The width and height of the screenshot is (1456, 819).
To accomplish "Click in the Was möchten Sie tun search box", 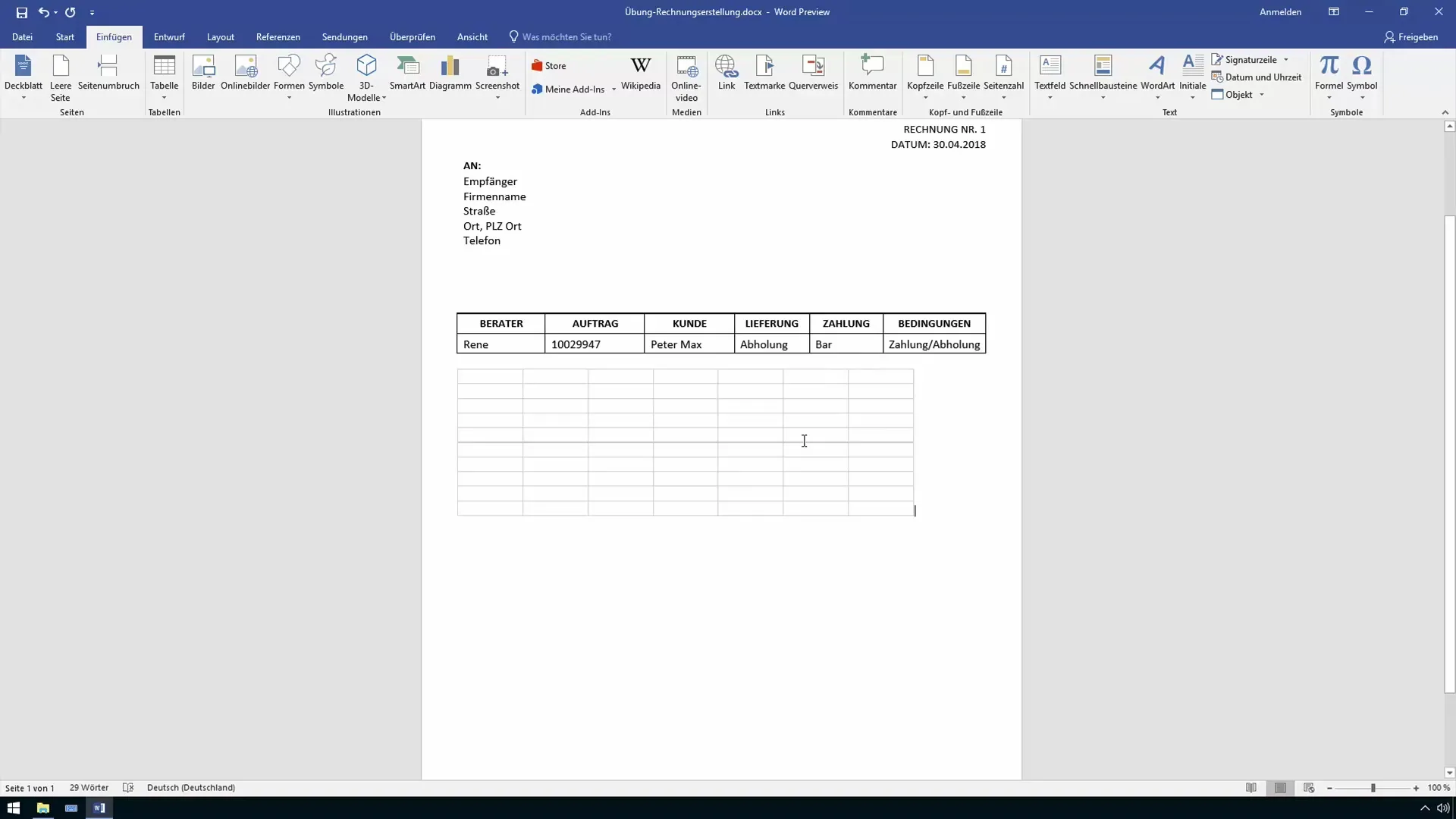I will coord(566,37).
